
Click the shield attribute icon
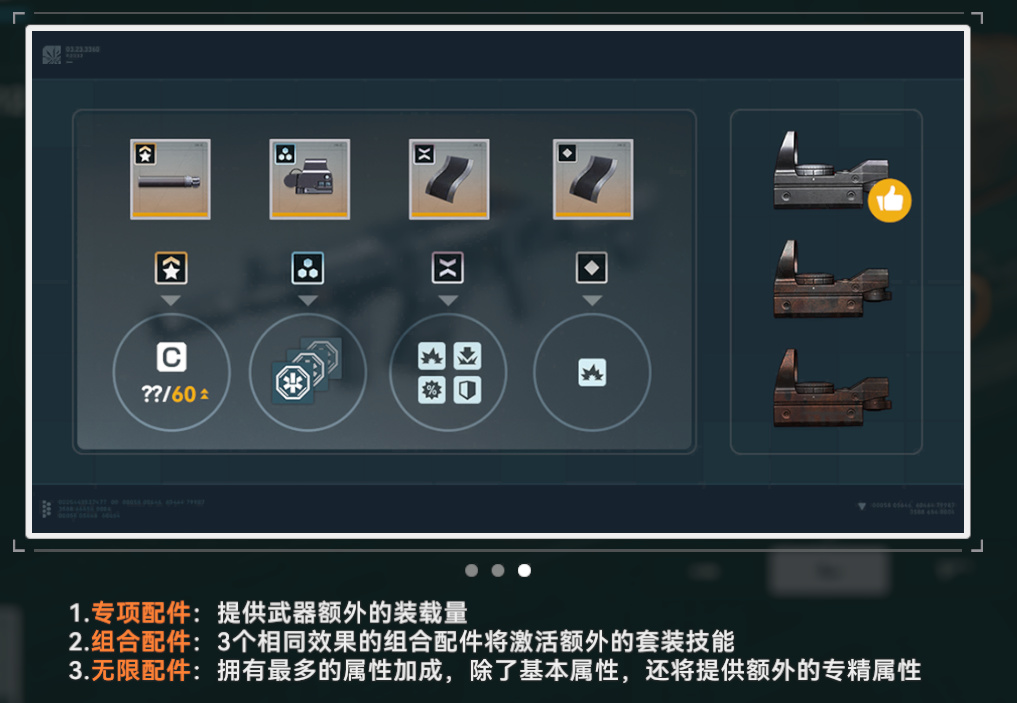point(467,390)
